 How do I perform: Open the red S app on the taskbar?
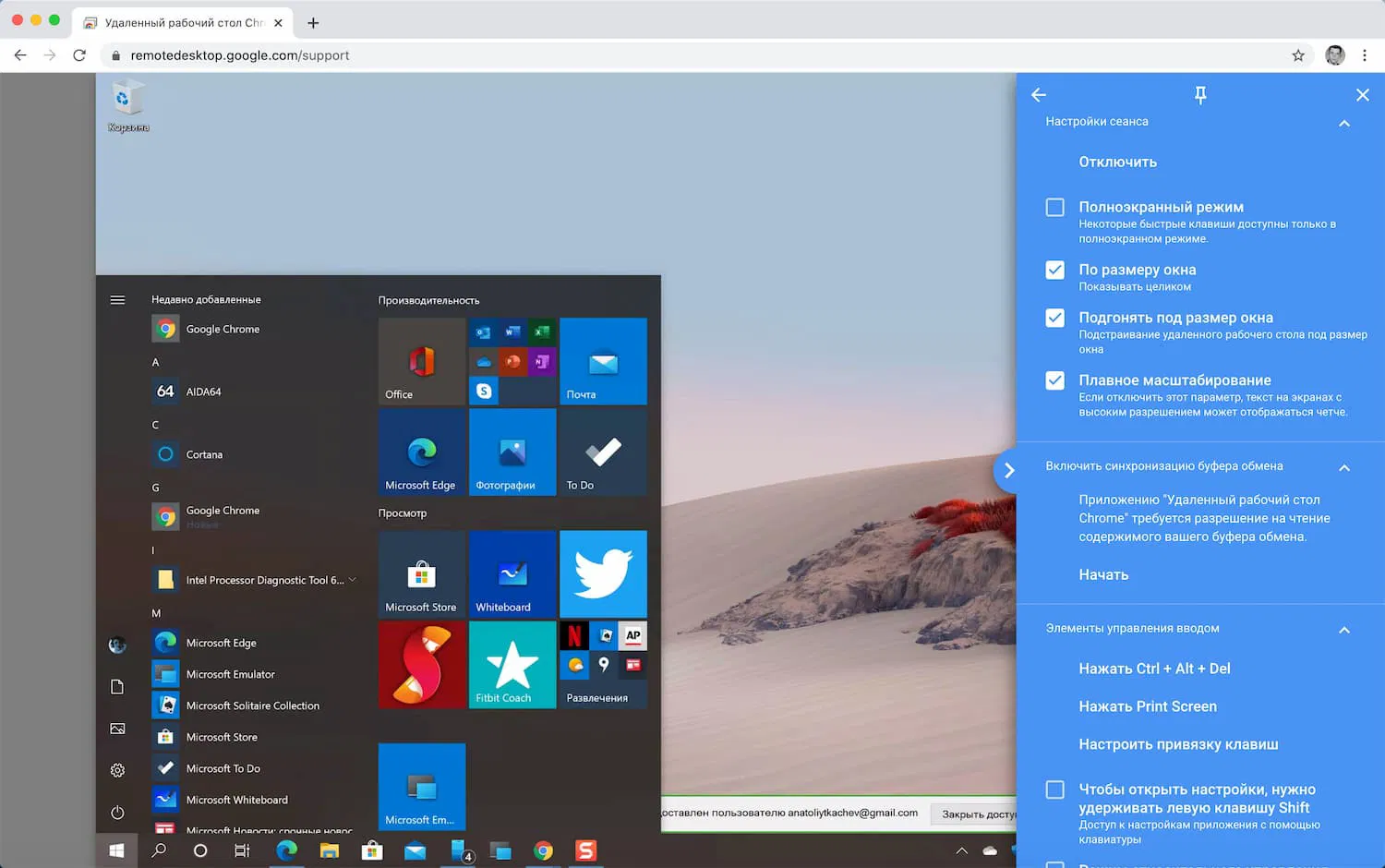[585, 850]
